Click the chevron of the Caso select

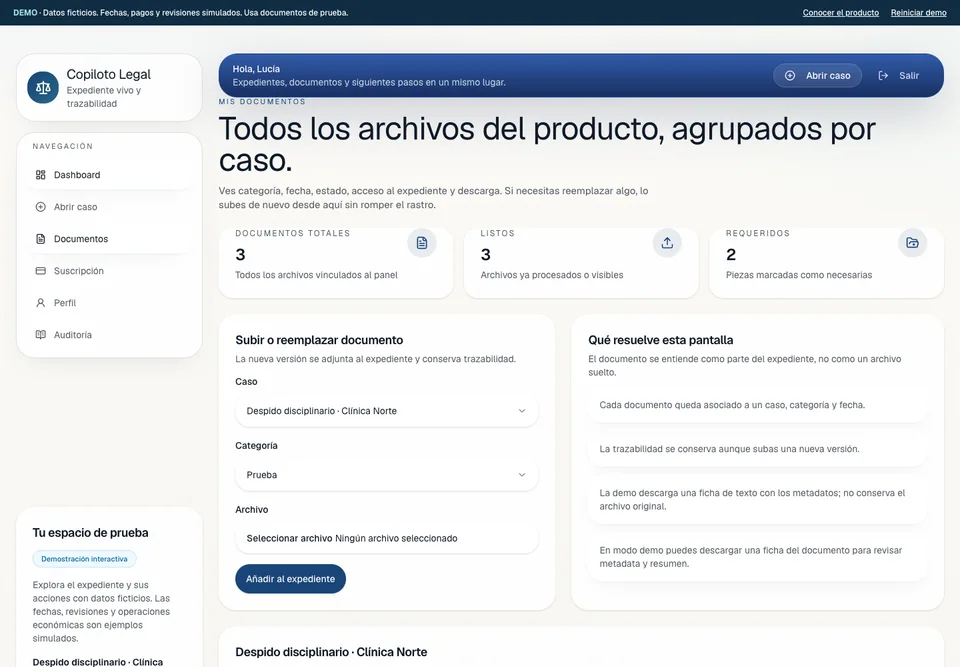pyautogui.click(x=522, y=411)
